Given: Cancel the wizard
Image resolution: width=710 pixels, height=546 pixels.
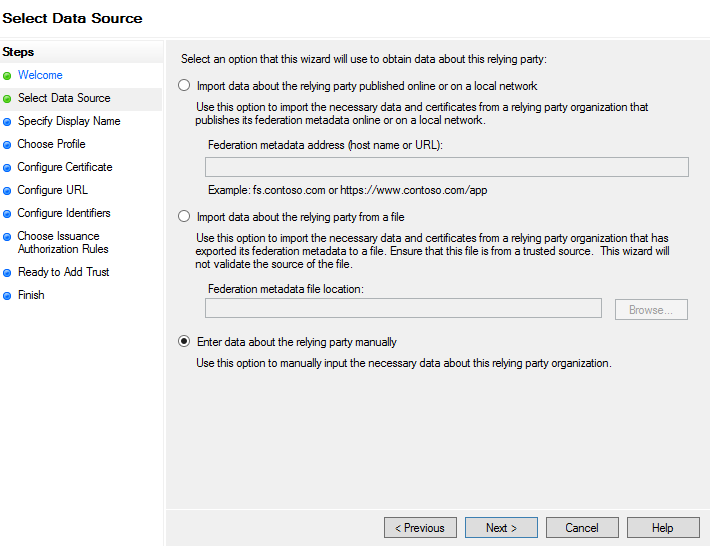Looking at the screenshot, I should pos(582,527).
